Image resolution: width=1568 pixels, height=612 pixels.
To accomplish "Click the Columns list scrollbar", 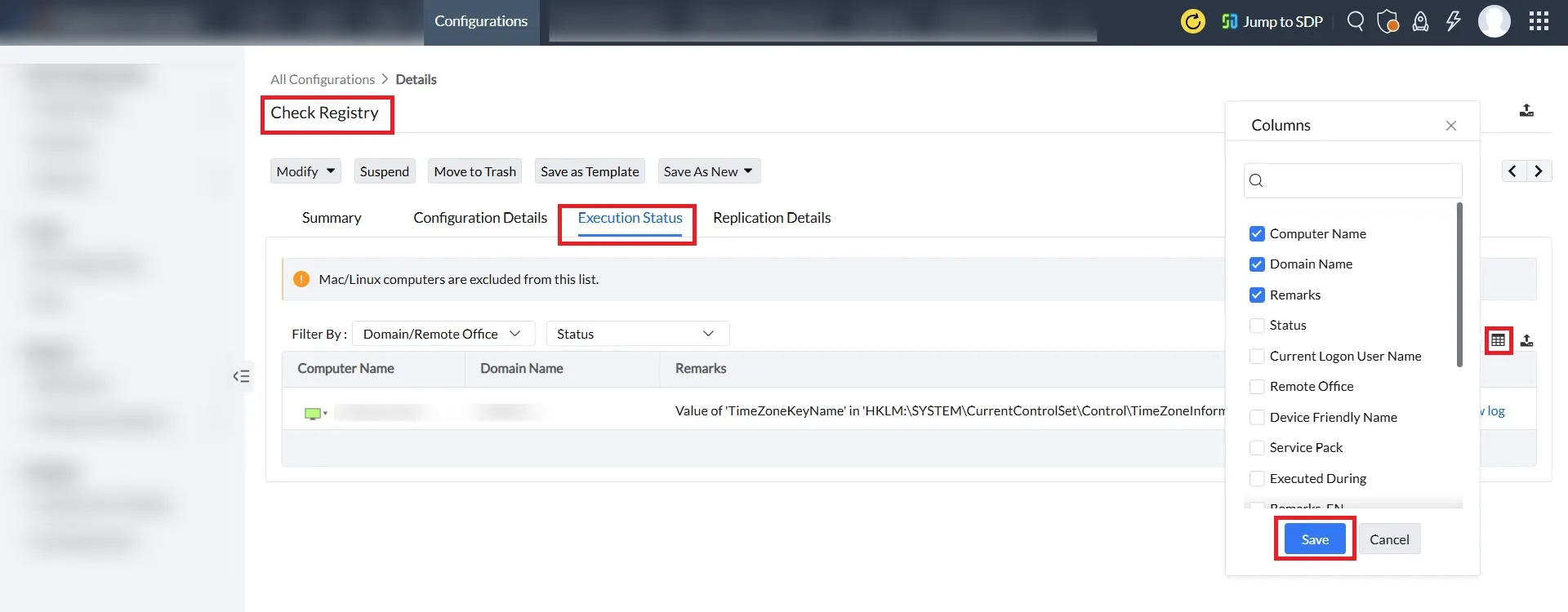I will pos(1459,285).
